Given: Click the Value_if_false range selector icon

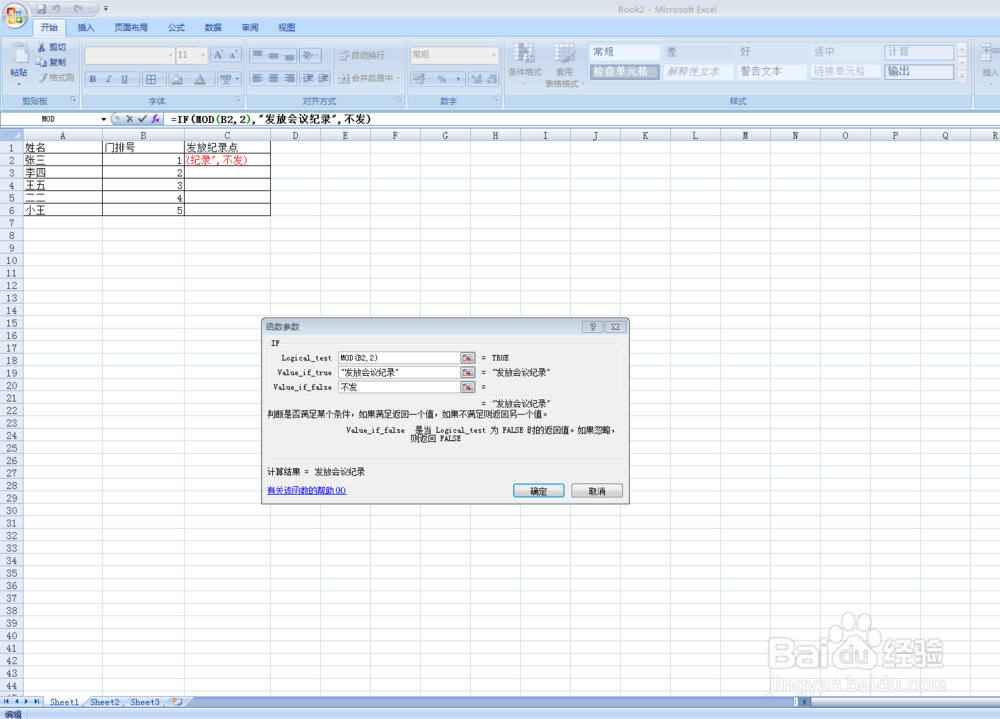Looking at the screenshot, I should 467,387.
